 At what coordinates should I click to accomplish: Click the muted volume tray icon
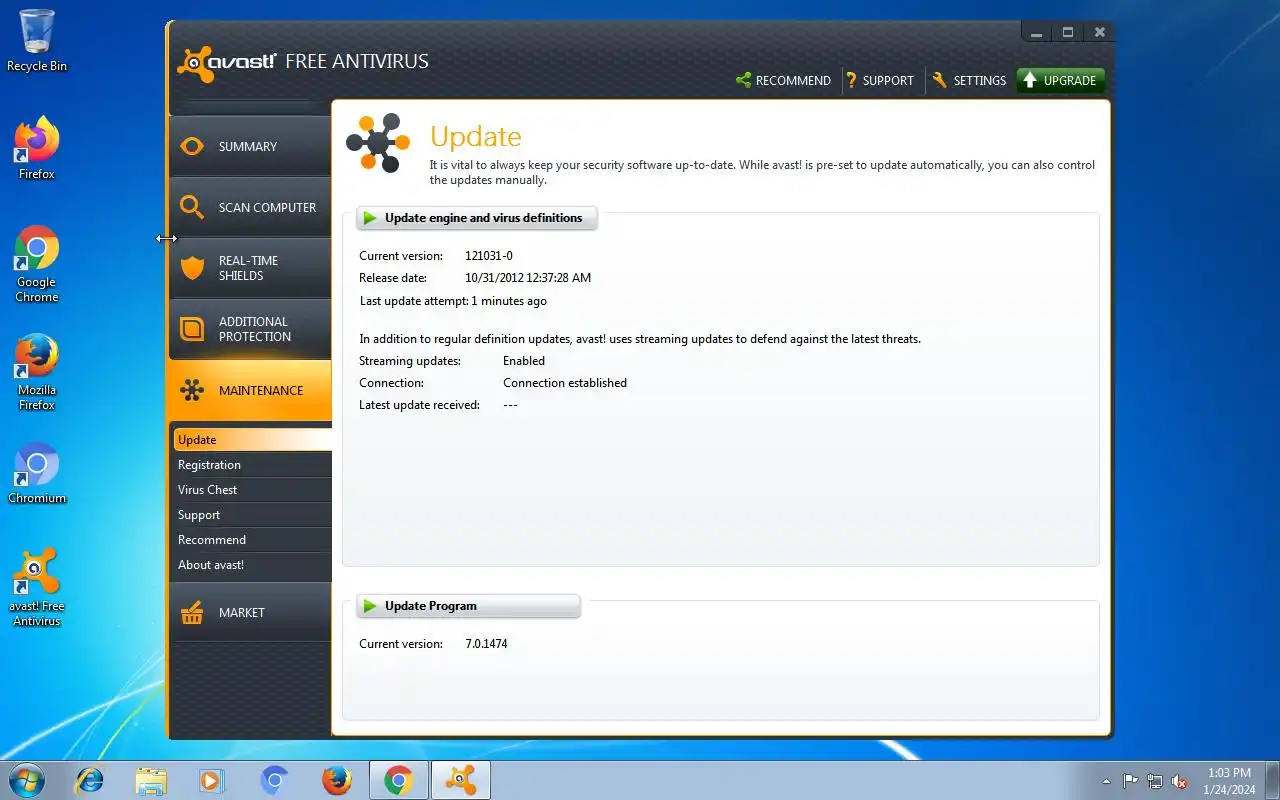pos(1180,781)
